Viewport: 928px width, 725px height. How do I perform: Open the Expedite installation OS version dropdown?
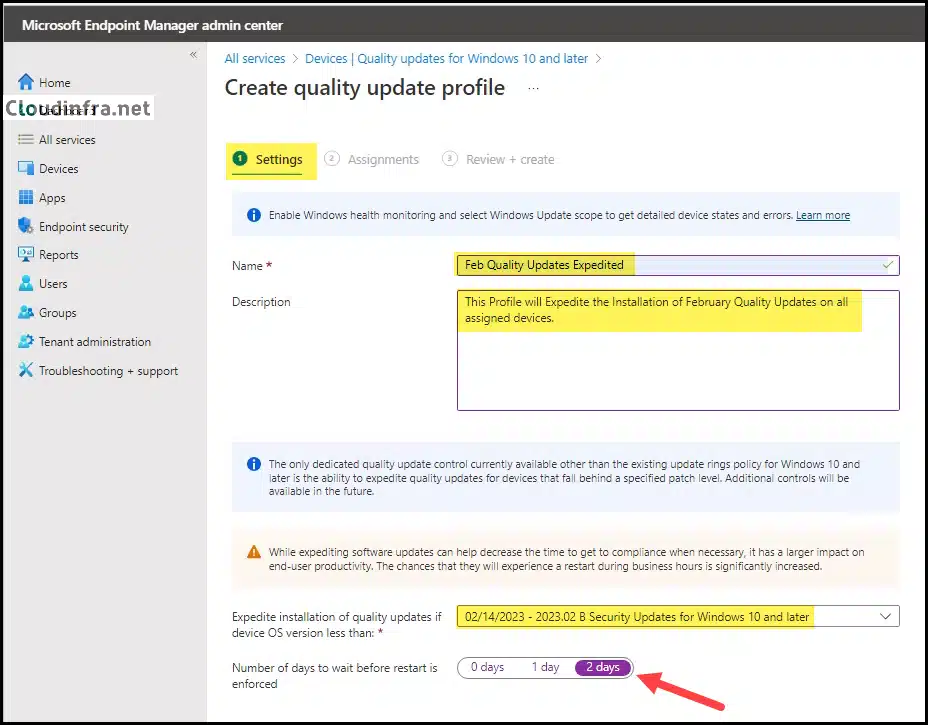(678, 616)
